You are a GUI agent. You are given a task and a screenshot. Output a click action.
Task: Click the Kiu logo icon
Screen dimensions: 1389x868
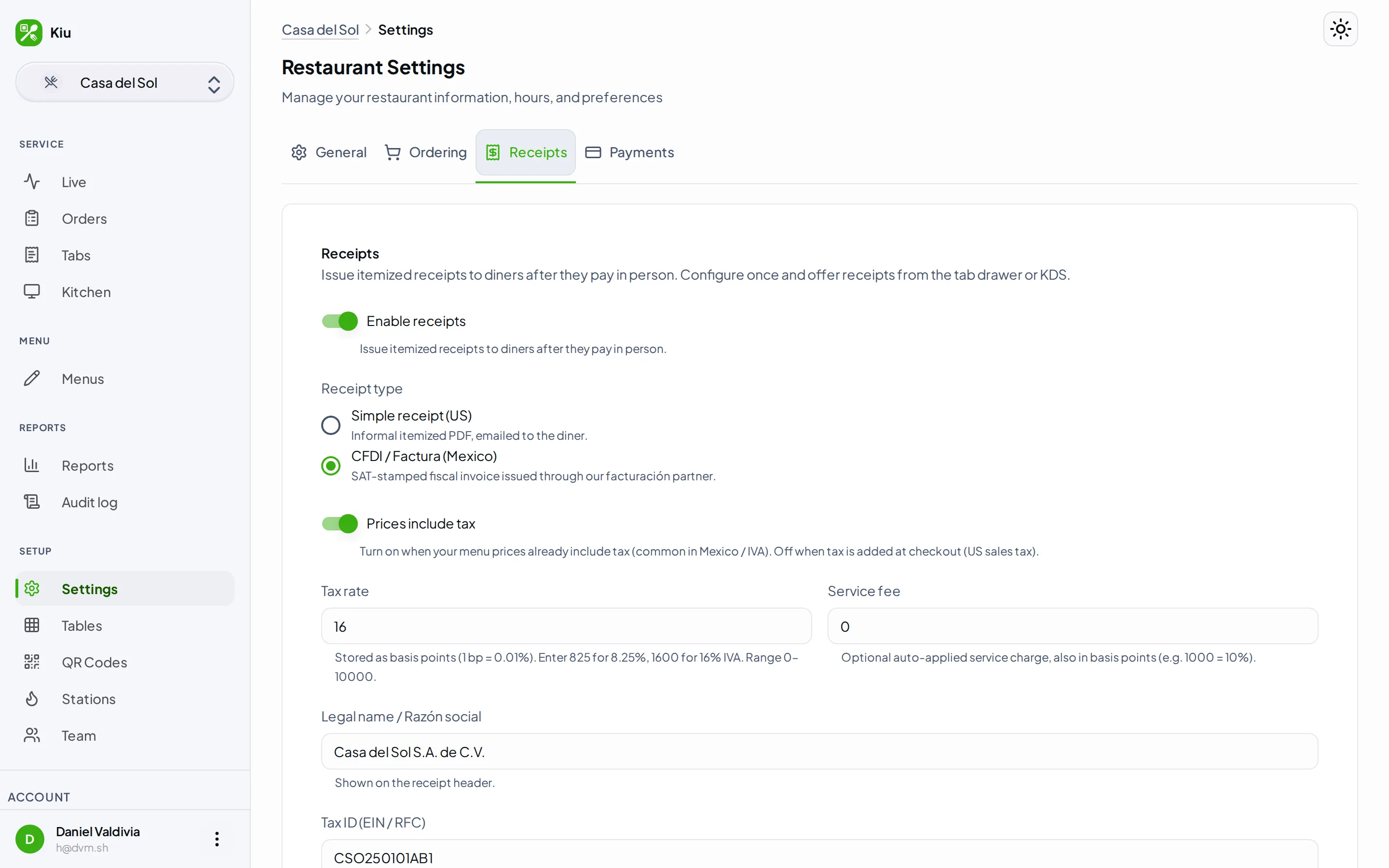(29, 33)
